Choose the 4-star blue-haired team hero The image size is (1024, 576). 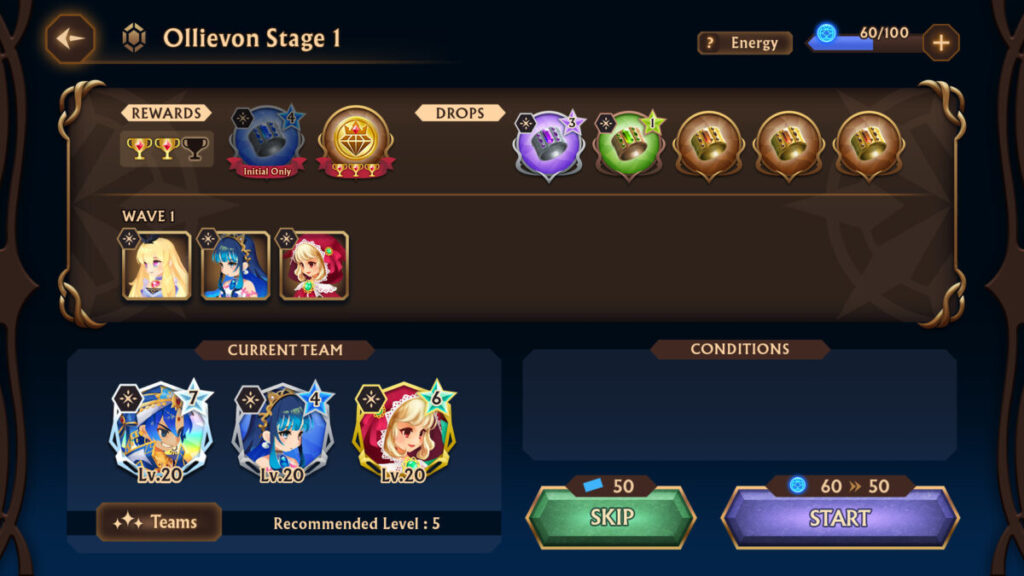tap(283, 432)
